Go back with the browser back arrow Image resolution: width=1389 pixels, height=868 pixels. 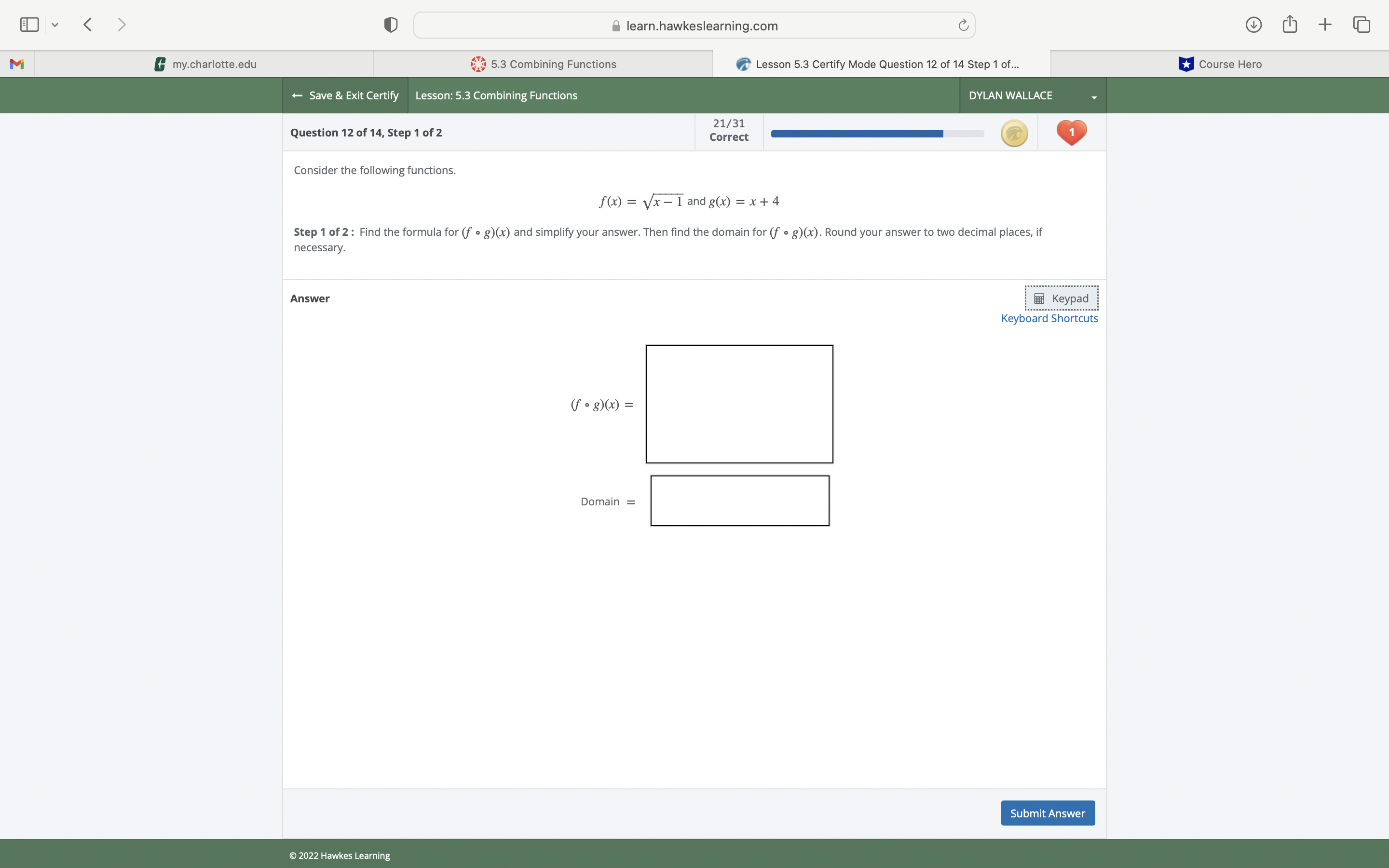(88, 25)
